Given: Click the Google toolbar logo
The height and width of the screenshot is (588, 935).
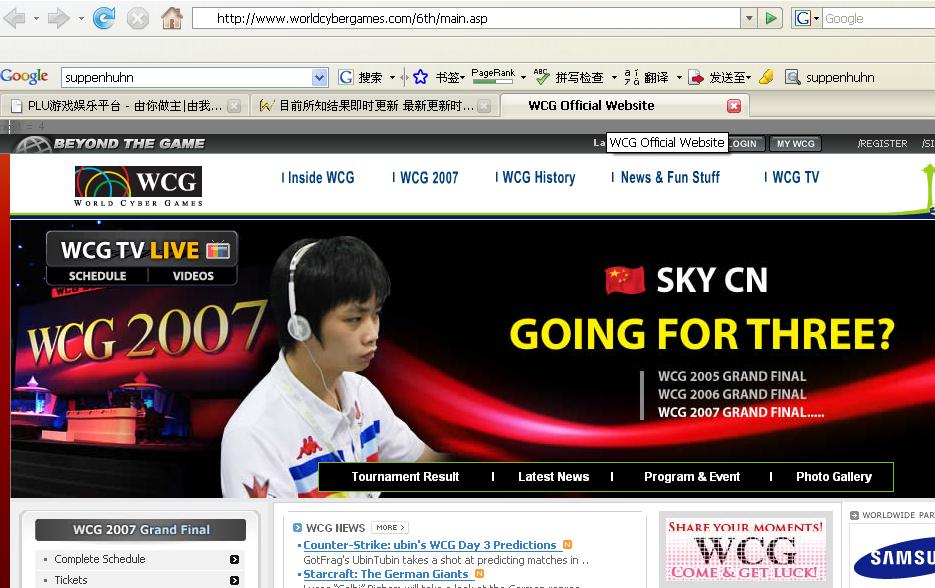Looking at the screenshot, I should pyautogui.click(x=24, y=76).
